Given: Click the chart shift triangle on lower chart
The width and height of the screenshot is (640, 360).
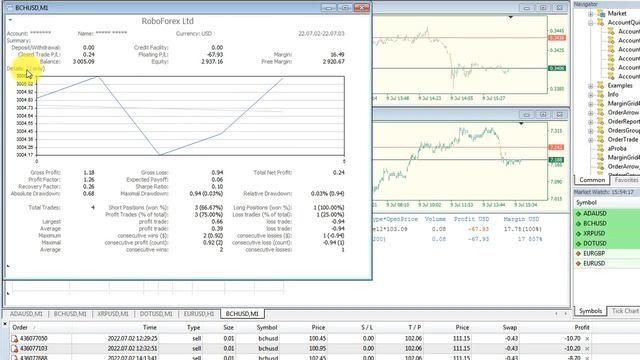Looking at the screenshot, I should [521, 123].
